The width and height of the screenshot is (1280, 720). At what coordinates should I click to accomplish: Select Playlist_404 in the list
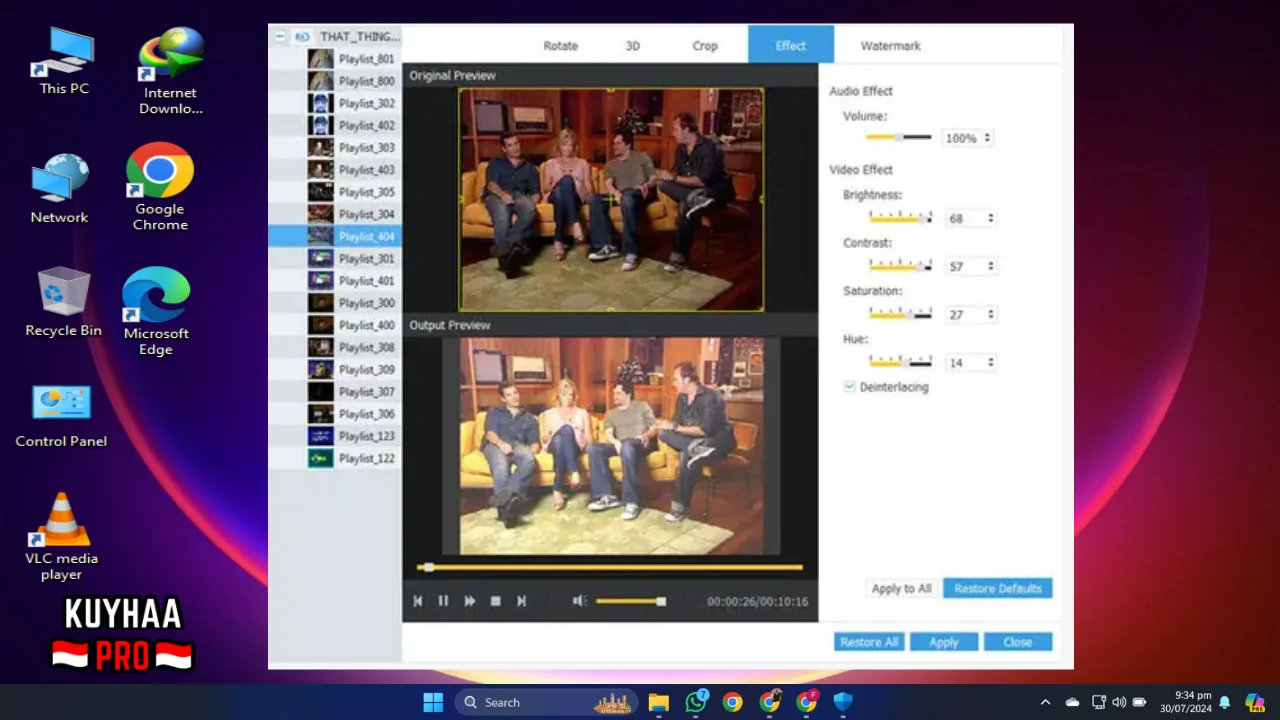coord(335,236)
